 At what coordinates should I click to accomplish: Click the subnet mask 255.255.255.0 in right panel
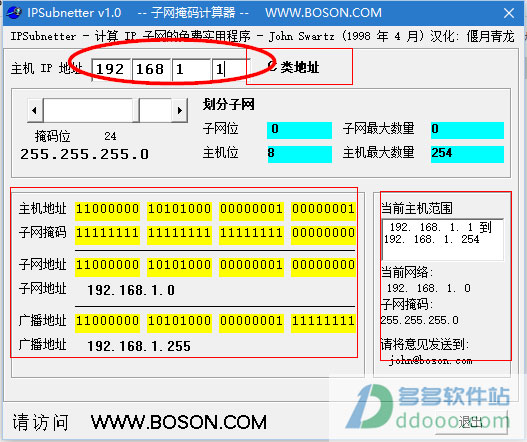pyautogui.click(x=420, y=320)
